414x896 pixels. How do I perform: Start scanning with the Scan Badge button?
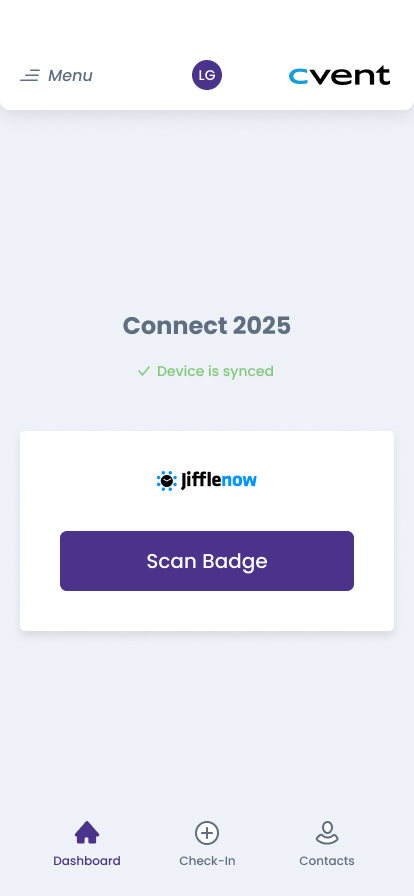pos(207,561)
